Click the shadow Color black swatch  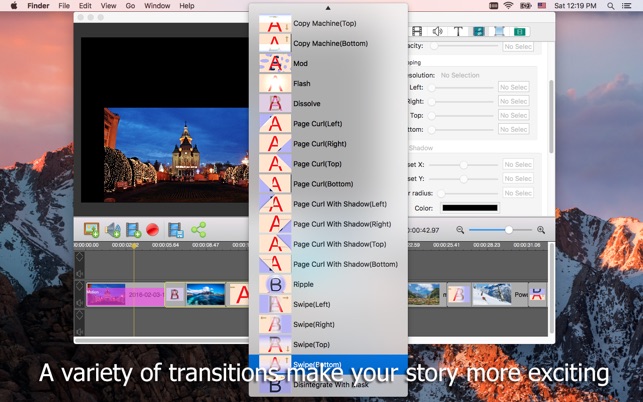click(470, 208)
